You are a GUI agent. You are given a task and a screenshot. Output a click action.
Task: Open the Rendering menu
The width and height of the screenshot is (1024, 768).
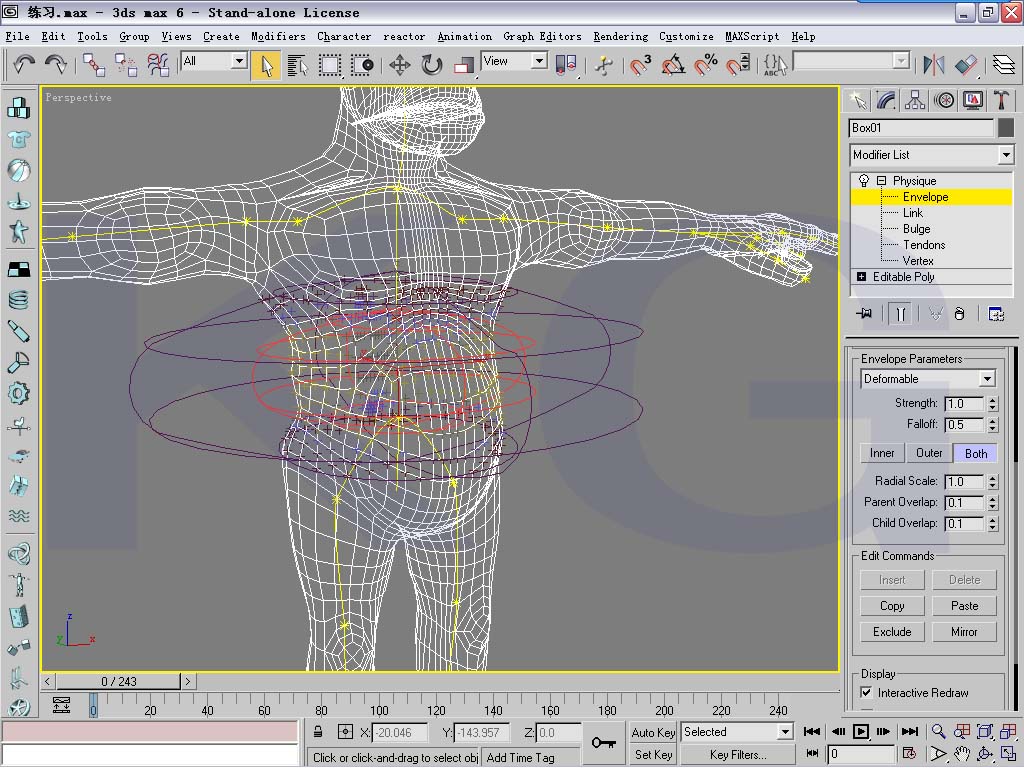(620, 36)
